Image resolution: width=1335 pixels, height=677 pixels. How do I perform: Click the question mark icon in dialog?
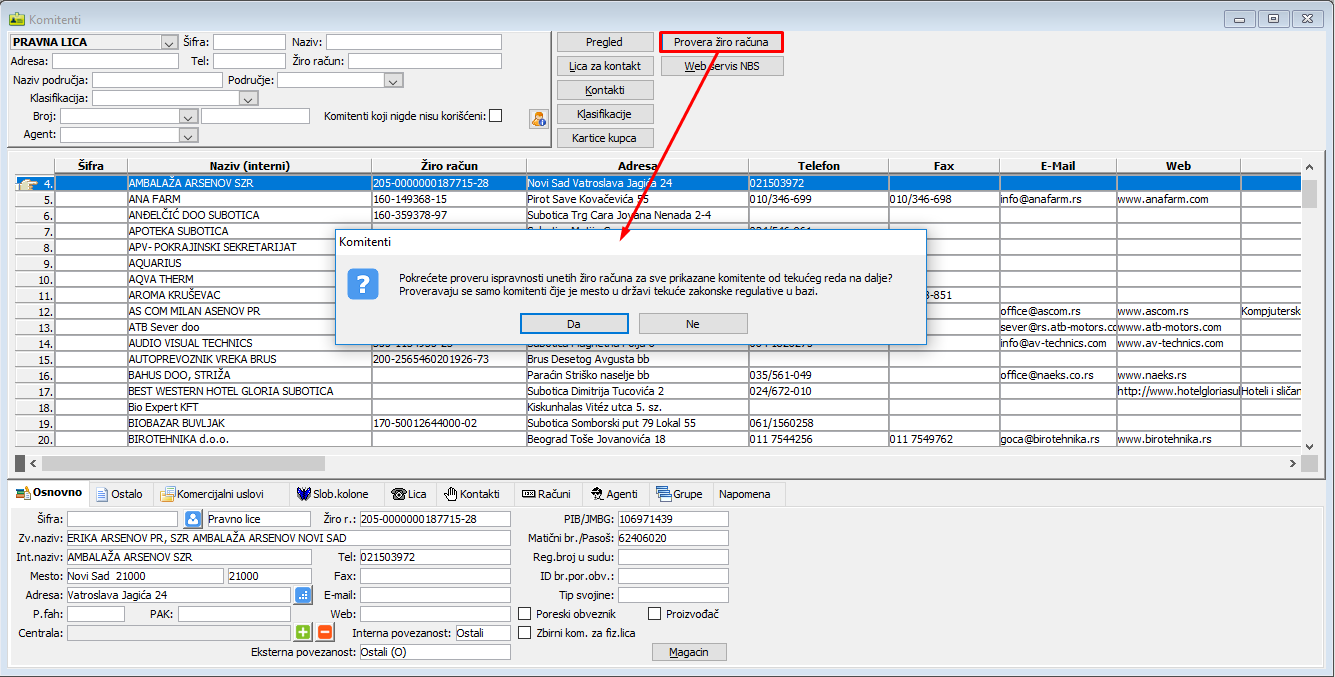(x=363, y=284)
